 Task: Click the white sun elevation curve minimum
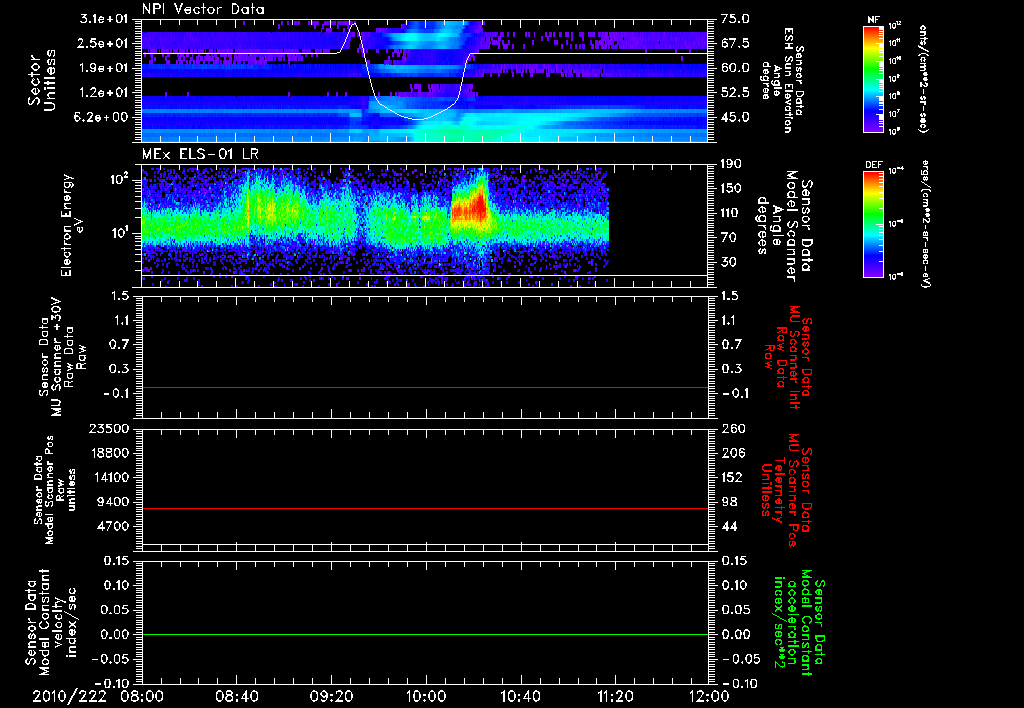(419, 119)
